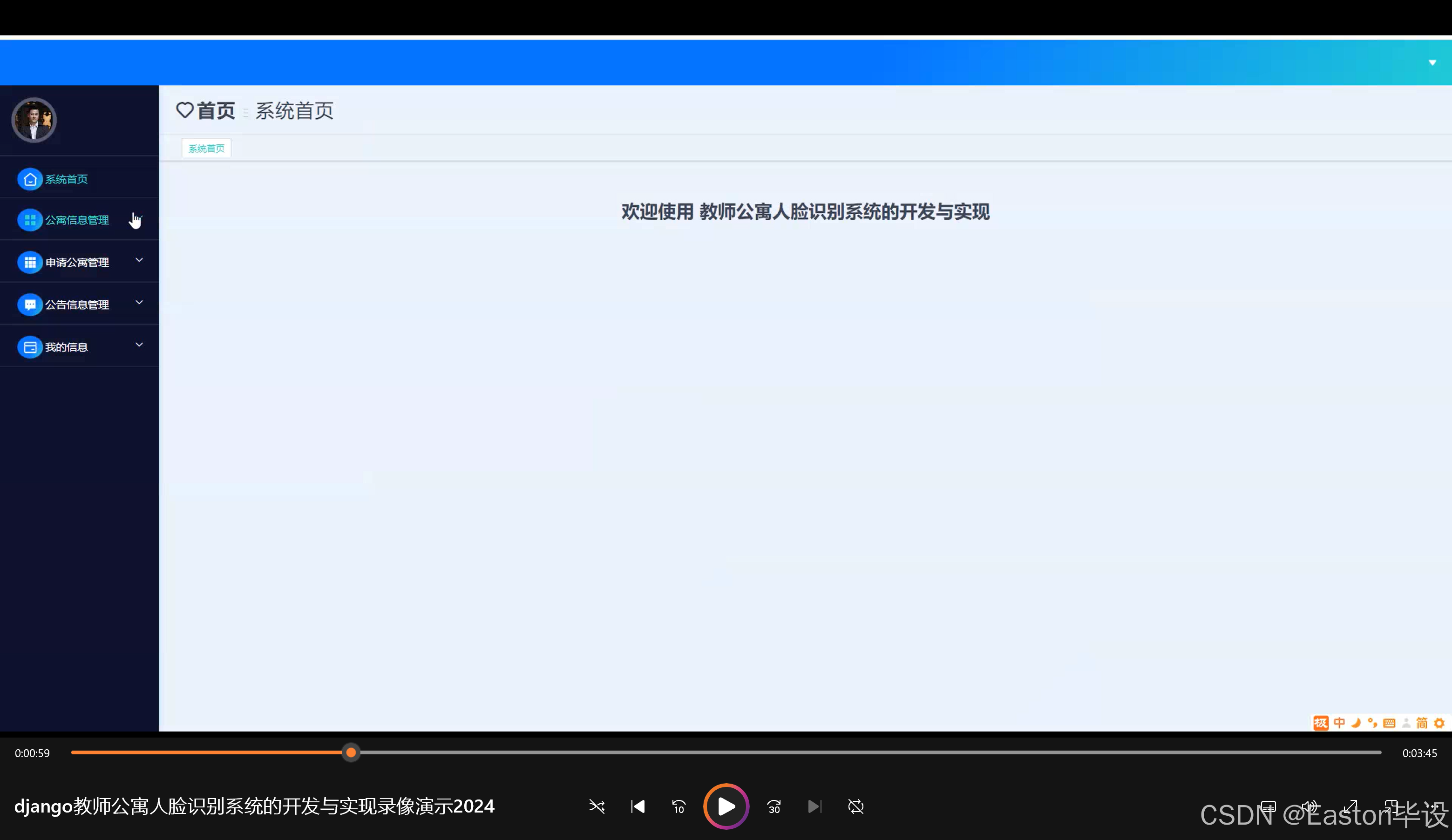Click the table icon beside 申请公寓管理

30,262
